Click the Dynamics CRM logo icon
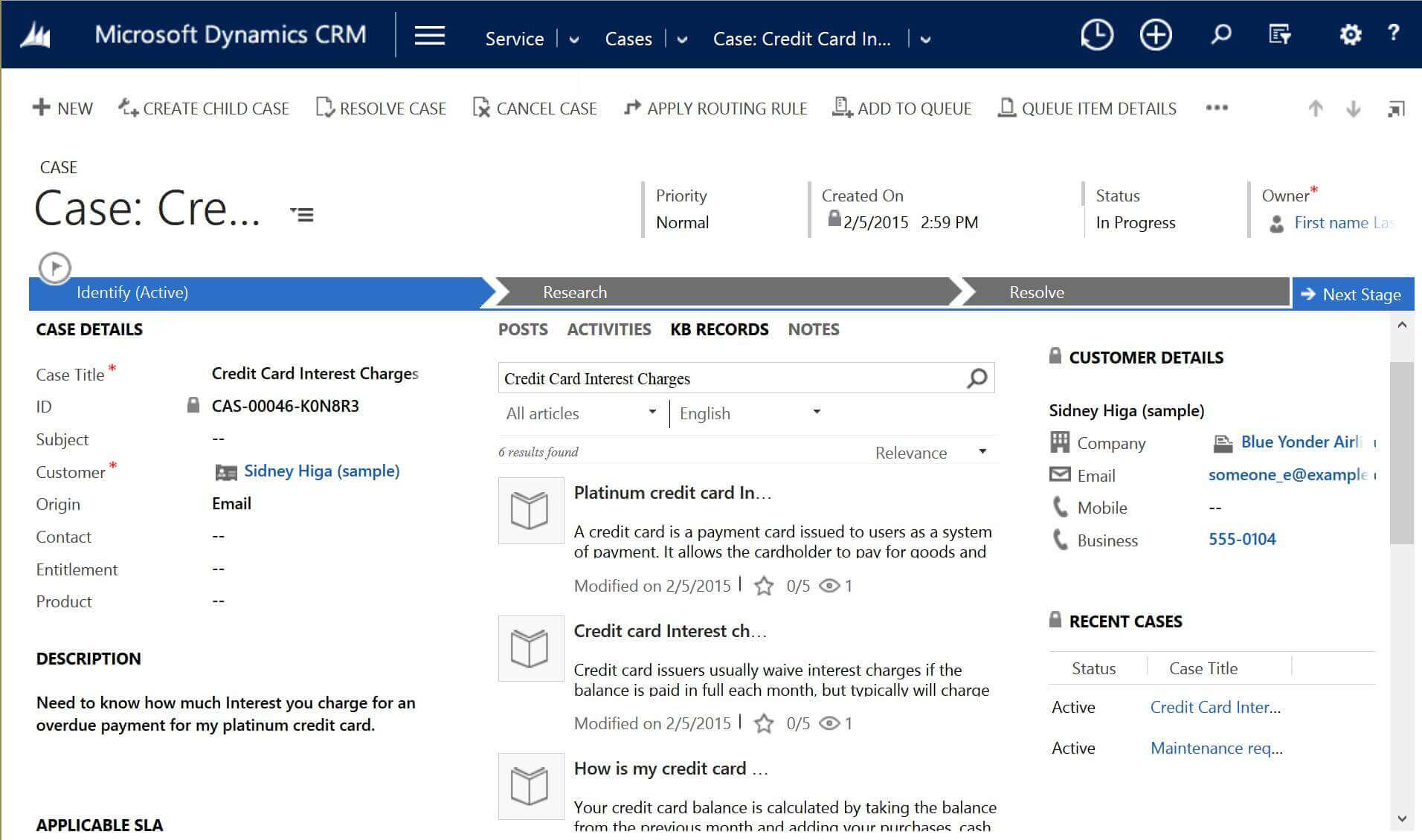Image resolution: width=1422 pixels, height=840 pixels. coord(35,35)
